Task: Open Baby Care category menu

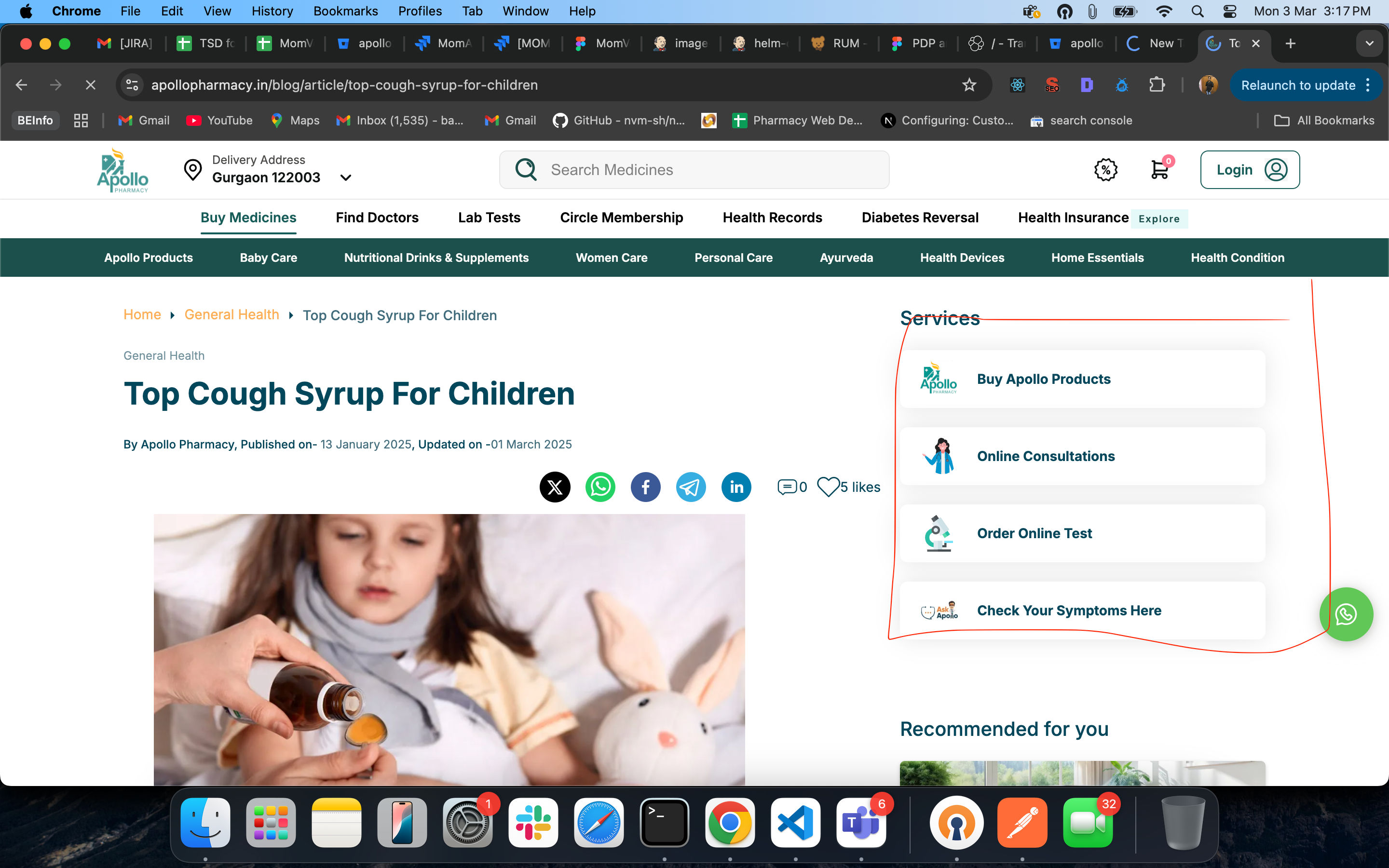Action: pos(268,258)
